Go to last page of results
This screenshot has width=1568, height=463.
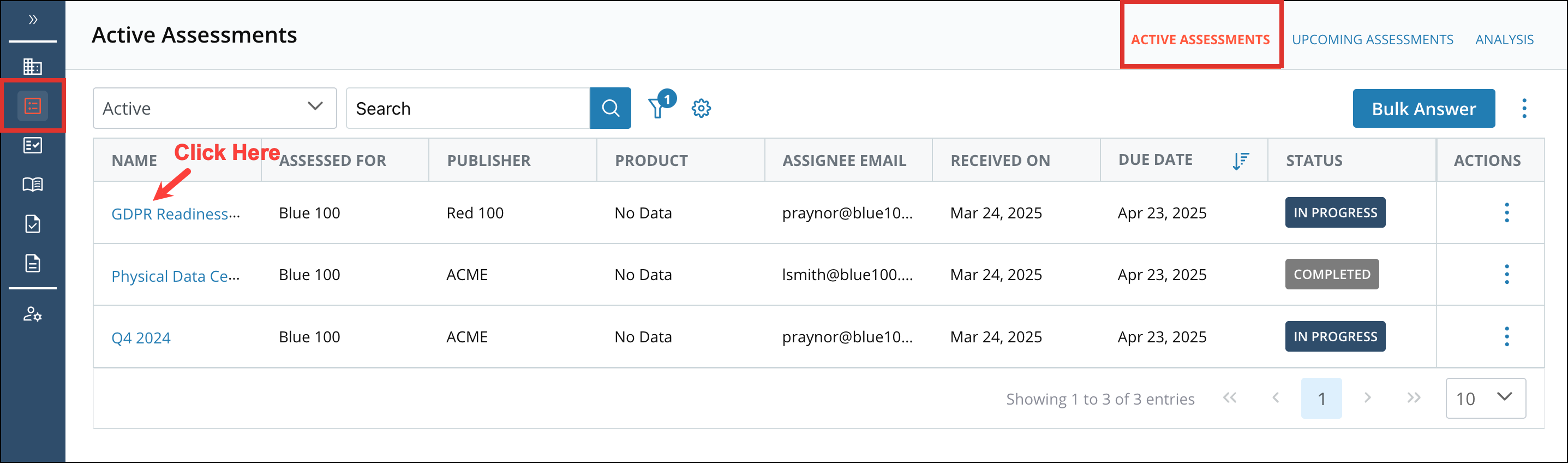point(1414,399)
